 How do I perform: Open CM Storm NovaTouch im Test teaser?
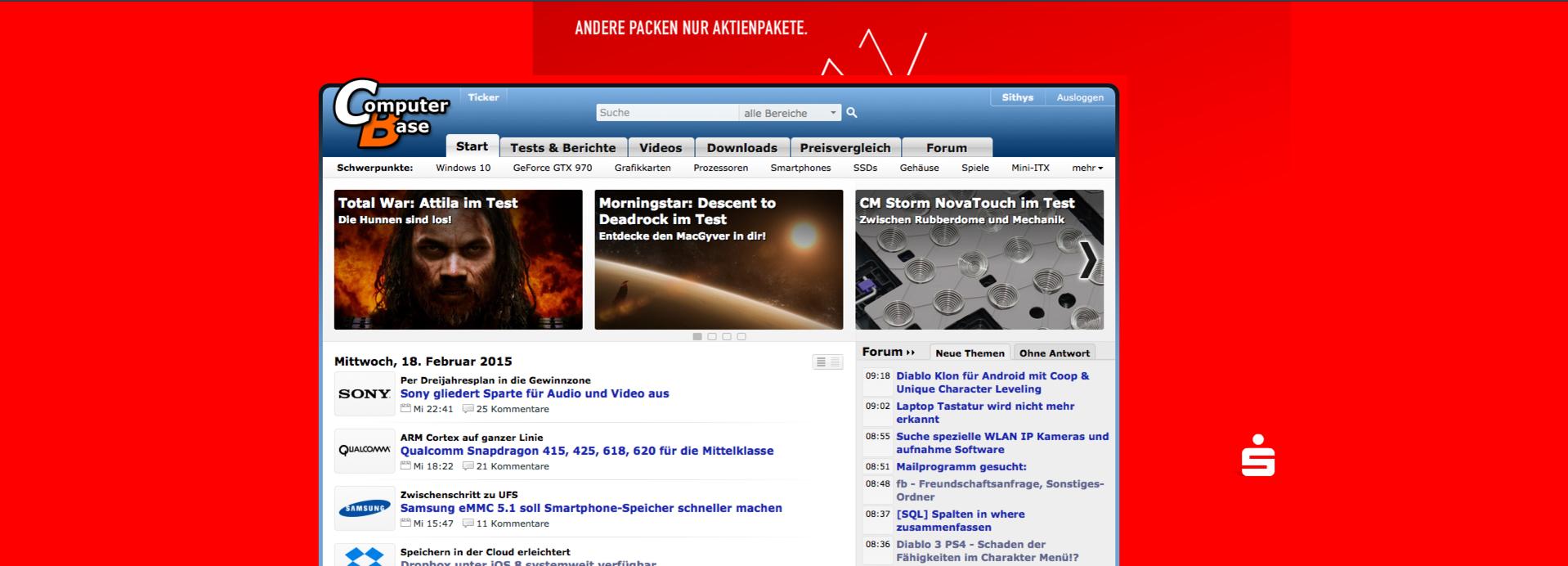point(979,259)
